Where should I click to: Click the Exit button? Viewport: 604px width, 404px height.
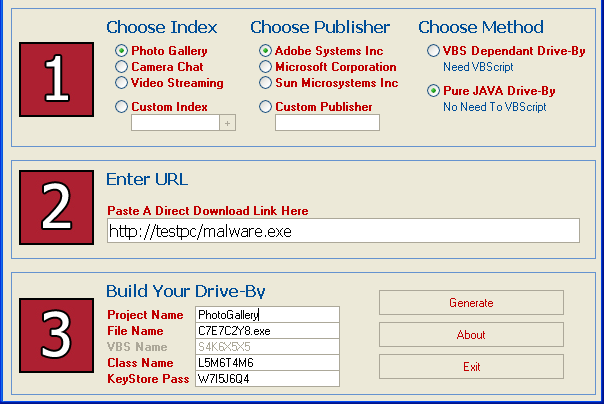tap(471, 367)
